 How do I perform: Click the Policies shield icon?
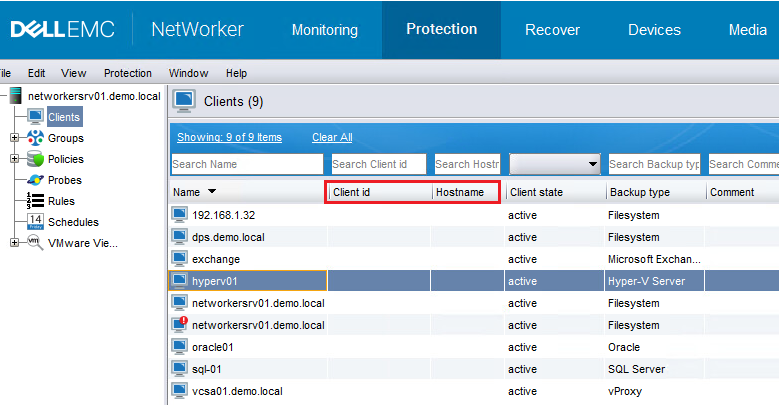click(x=35, y=159)
